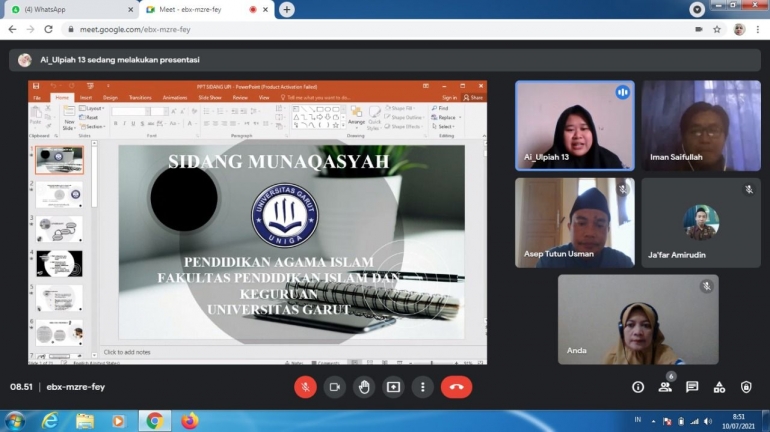Click the meeting code ebx-mzre-fey
The image size is (770, 432).
pyautogui.click(x=76, y=387)
